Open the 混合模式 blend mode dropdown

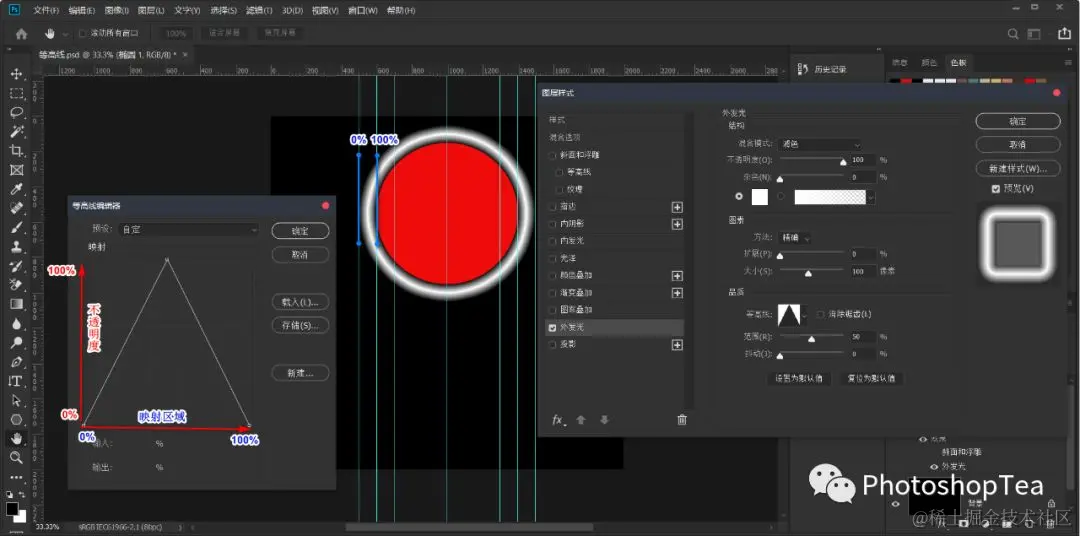pos(820,145)
